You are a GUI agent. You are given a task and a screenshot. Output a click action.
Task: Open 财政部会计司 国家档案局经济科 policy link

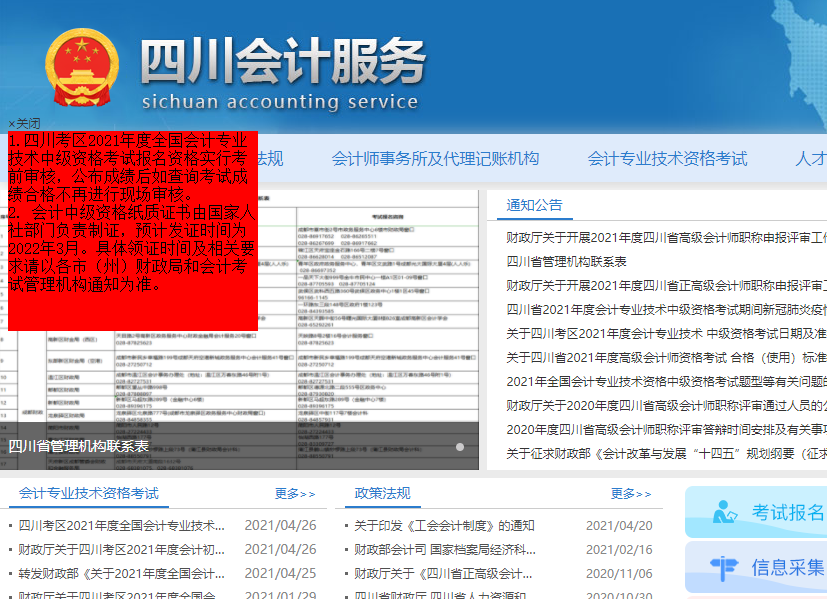[444, 550]
